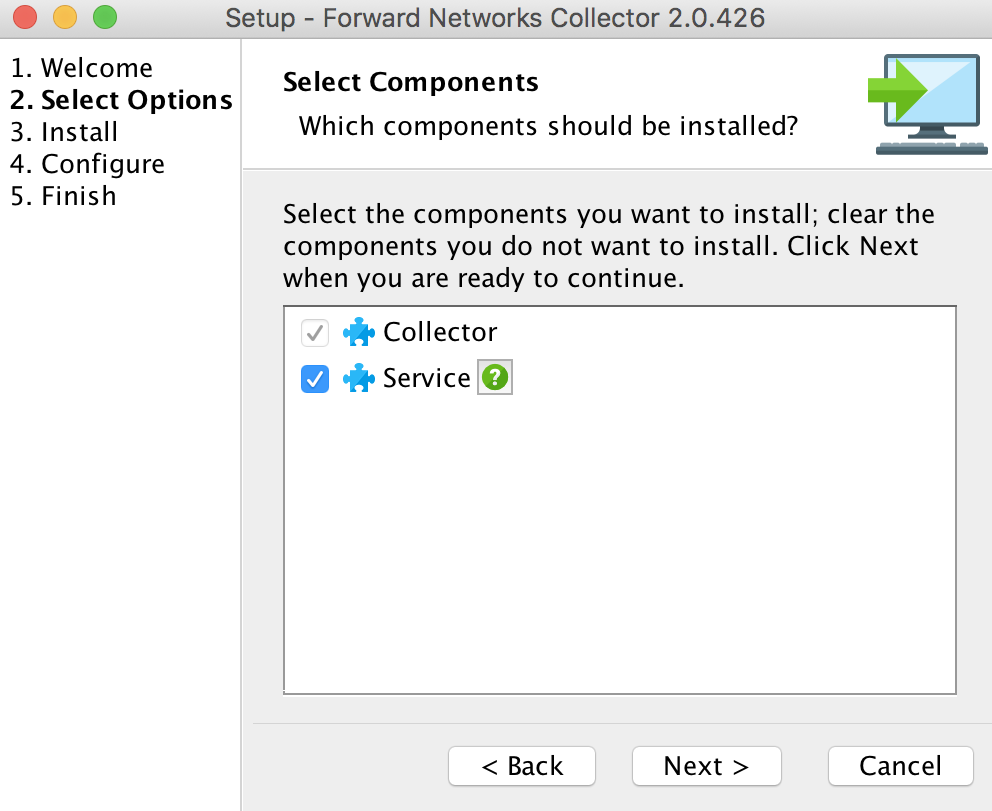Click the Back button
This screenshot has height=811, width=992.
pos(521,765)
